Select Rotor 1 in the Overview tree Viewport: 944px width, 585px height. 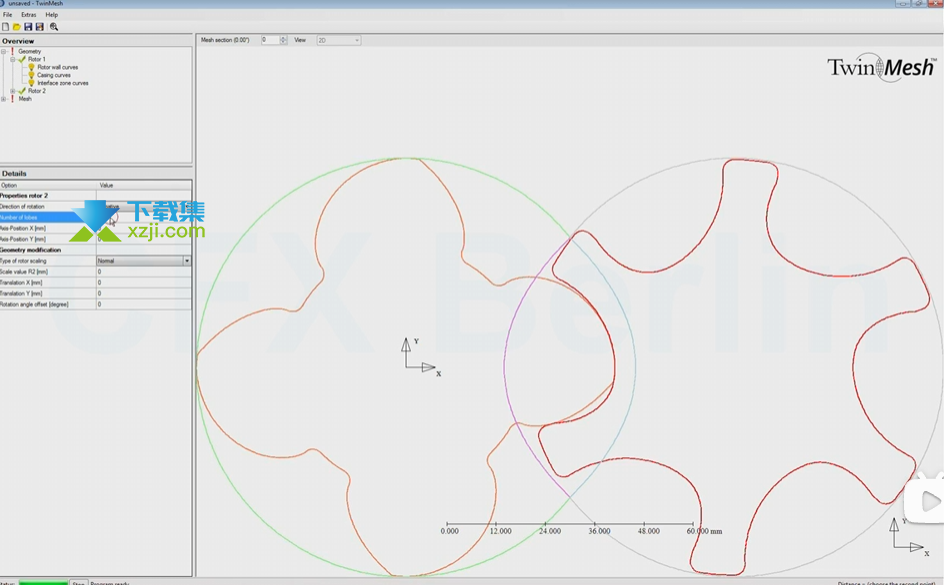click(36, 59)
